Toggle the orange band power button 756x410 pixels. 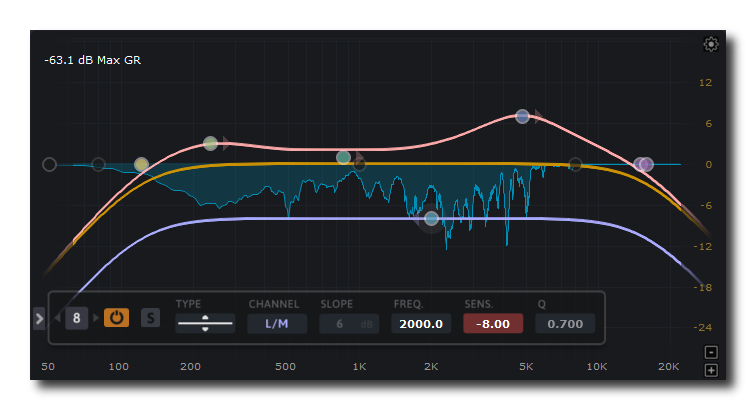pyautogui.click(x=117, y=318)
